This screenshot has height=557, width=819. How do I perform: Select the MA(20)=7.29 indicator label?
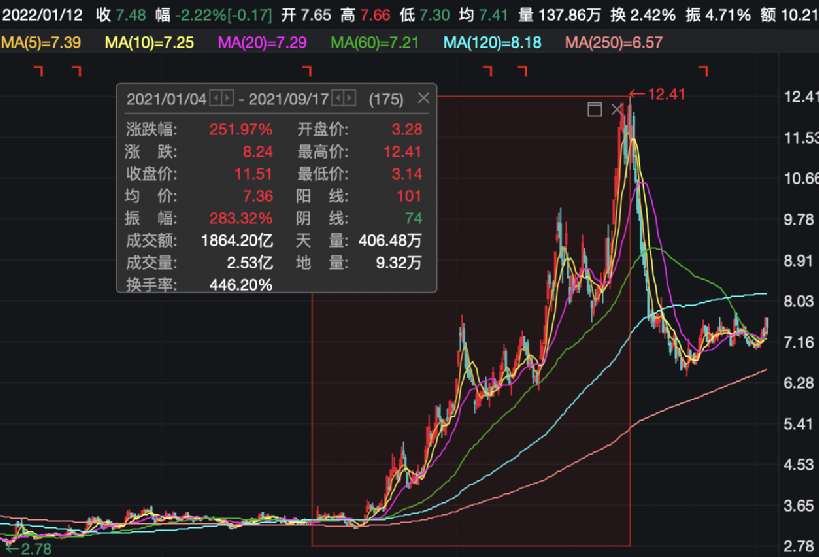(x=262, y=42)
